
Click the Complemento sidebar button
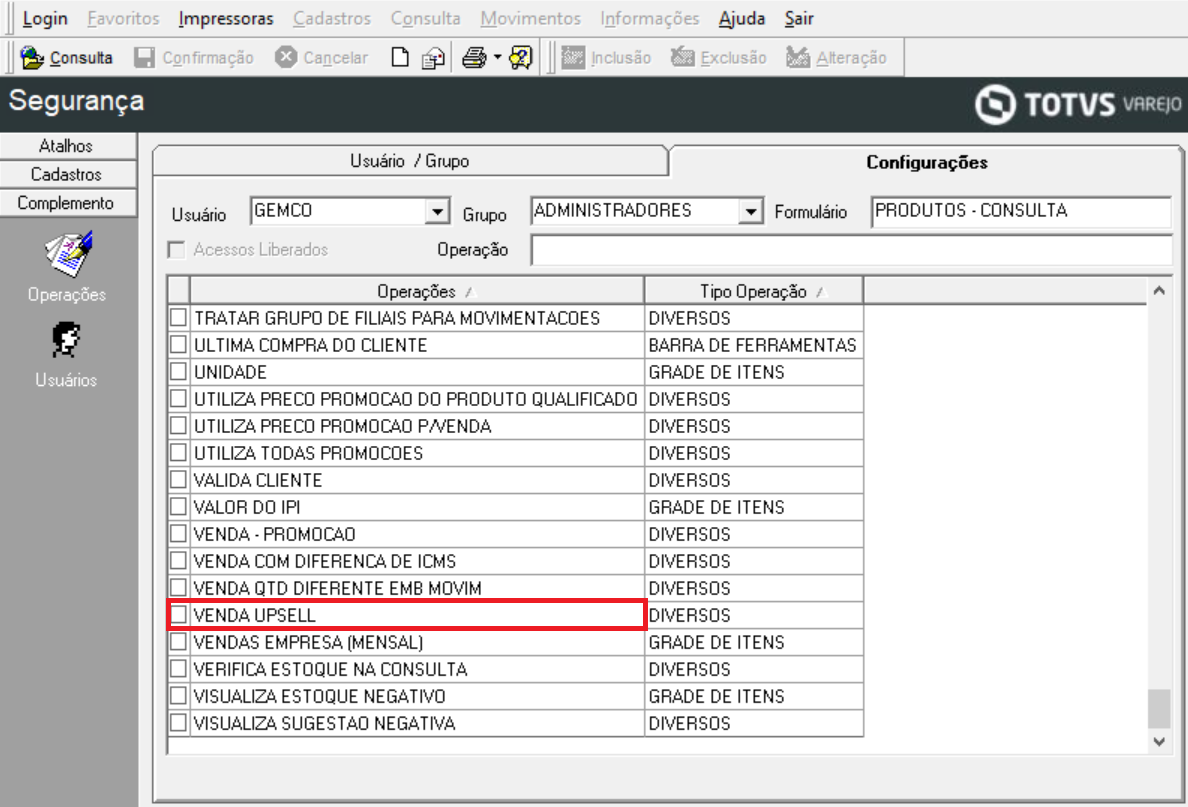67,203
